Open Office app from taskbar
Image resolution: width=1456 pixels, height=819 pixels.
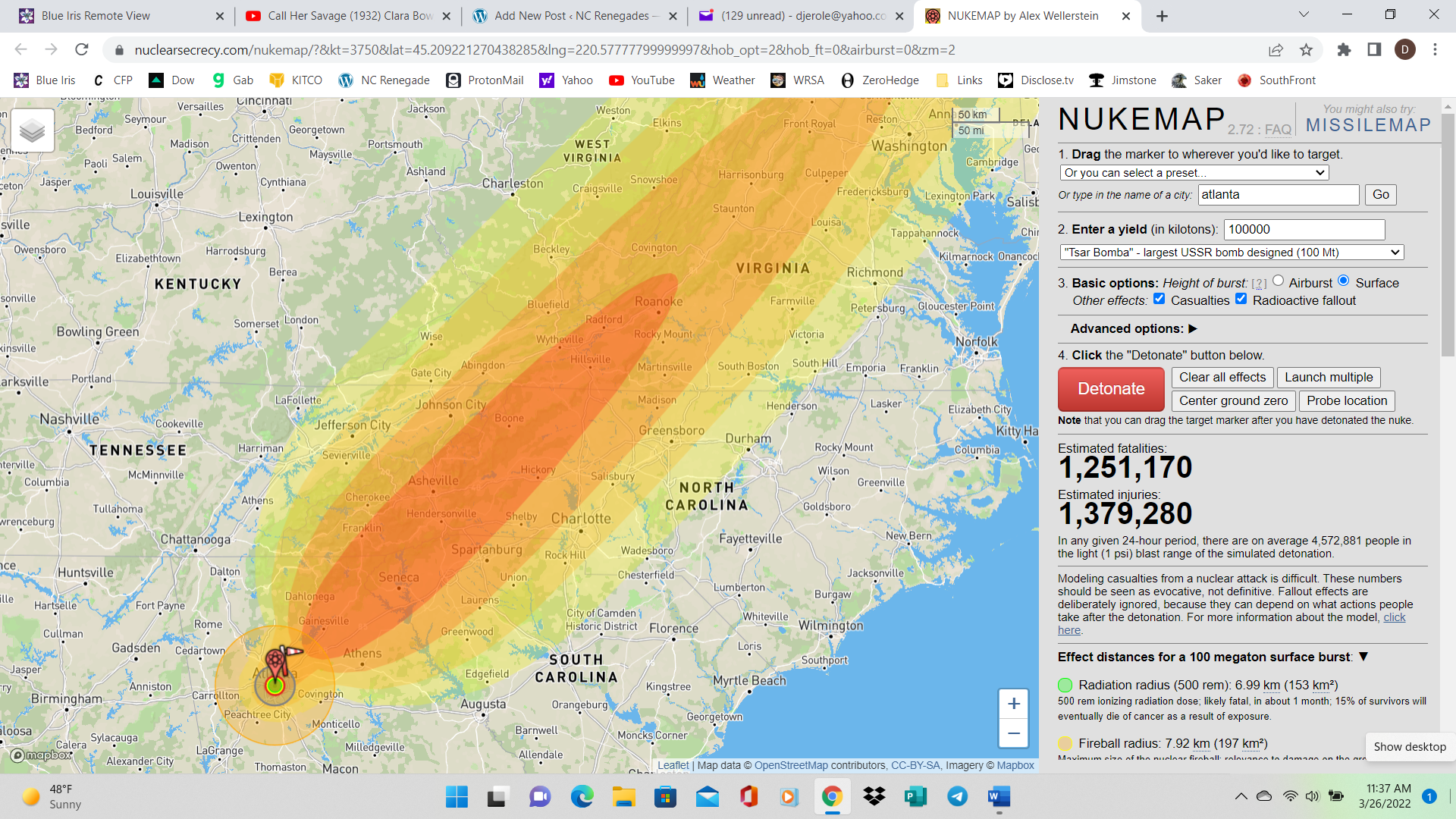click(748, 796)
